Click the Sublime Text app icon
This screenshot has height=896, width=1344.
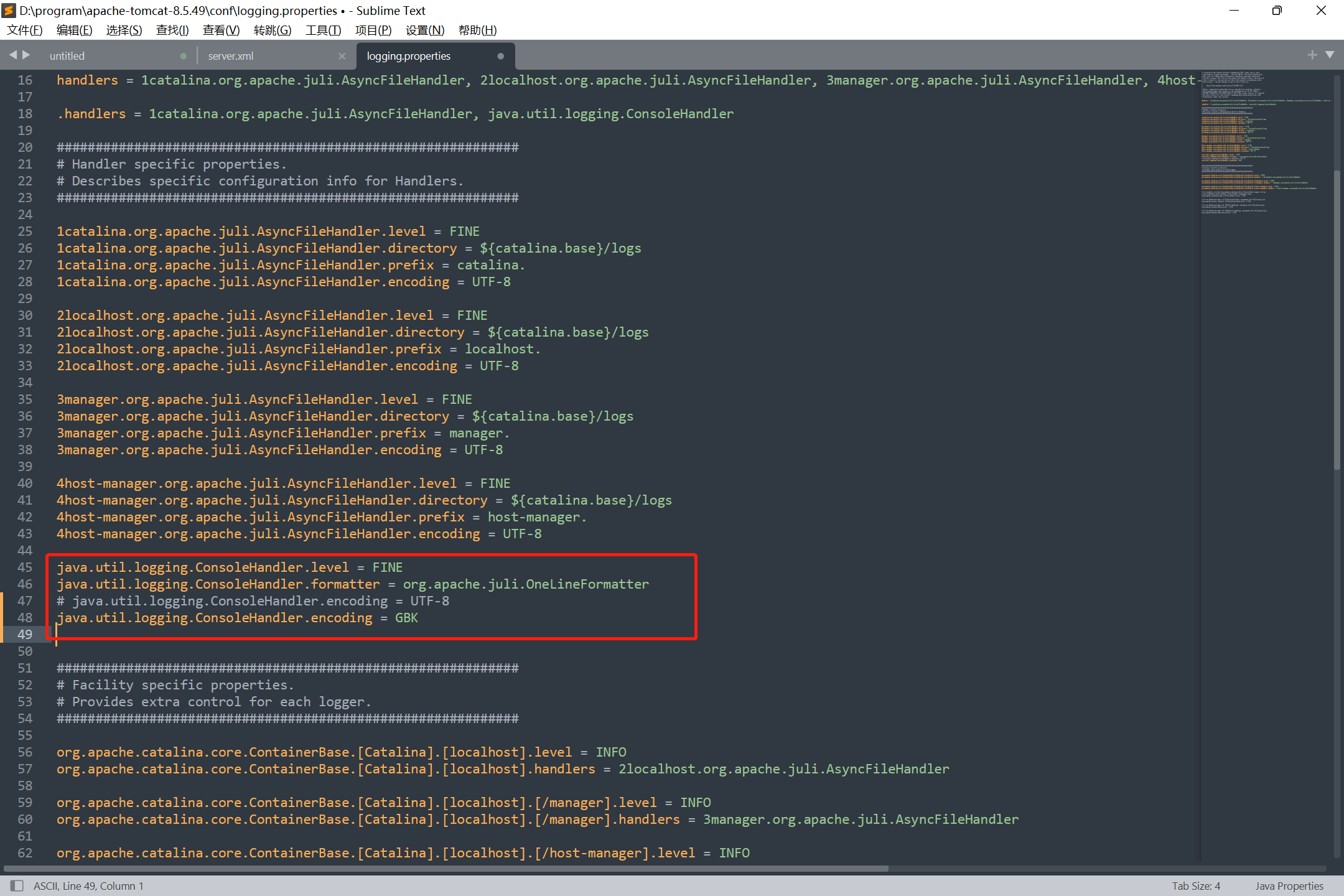(x=9, y=11)
